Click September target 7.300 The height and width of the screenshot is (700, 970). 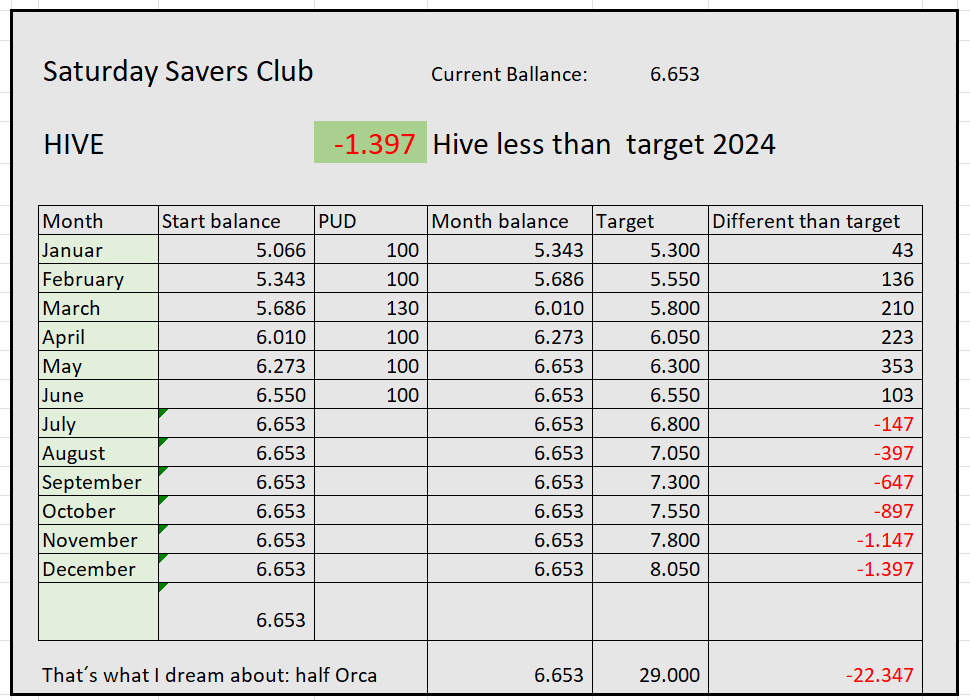[x=650, y=482]
